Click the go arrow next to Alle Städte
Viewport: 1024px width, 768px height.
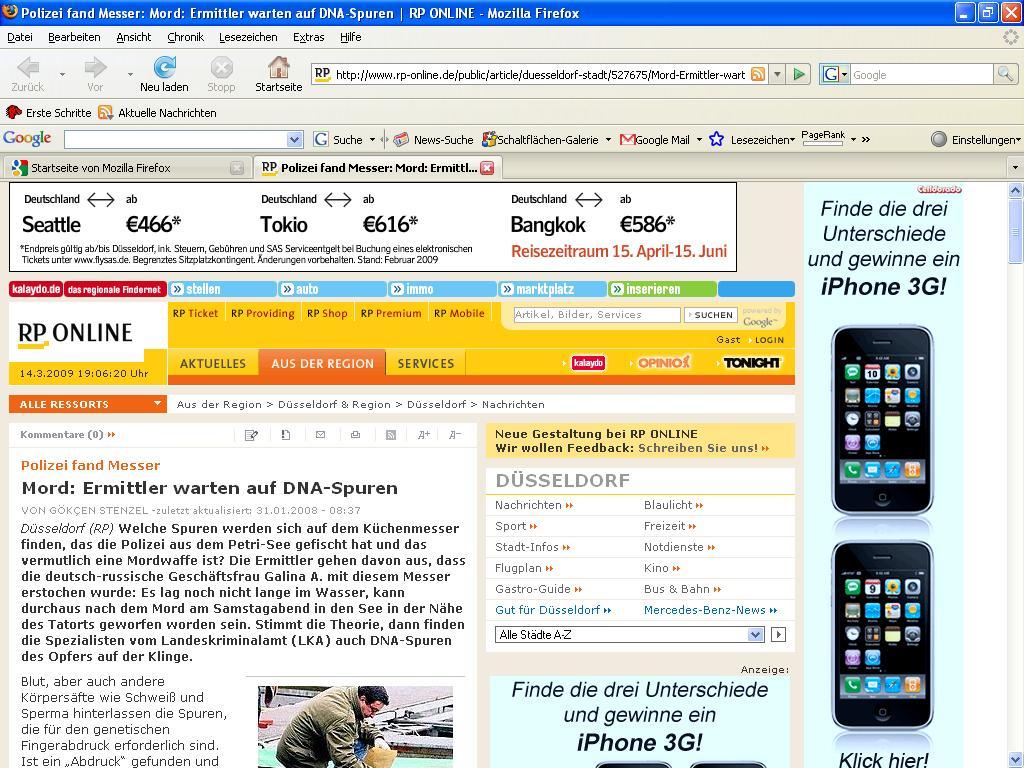coord(778,635)
